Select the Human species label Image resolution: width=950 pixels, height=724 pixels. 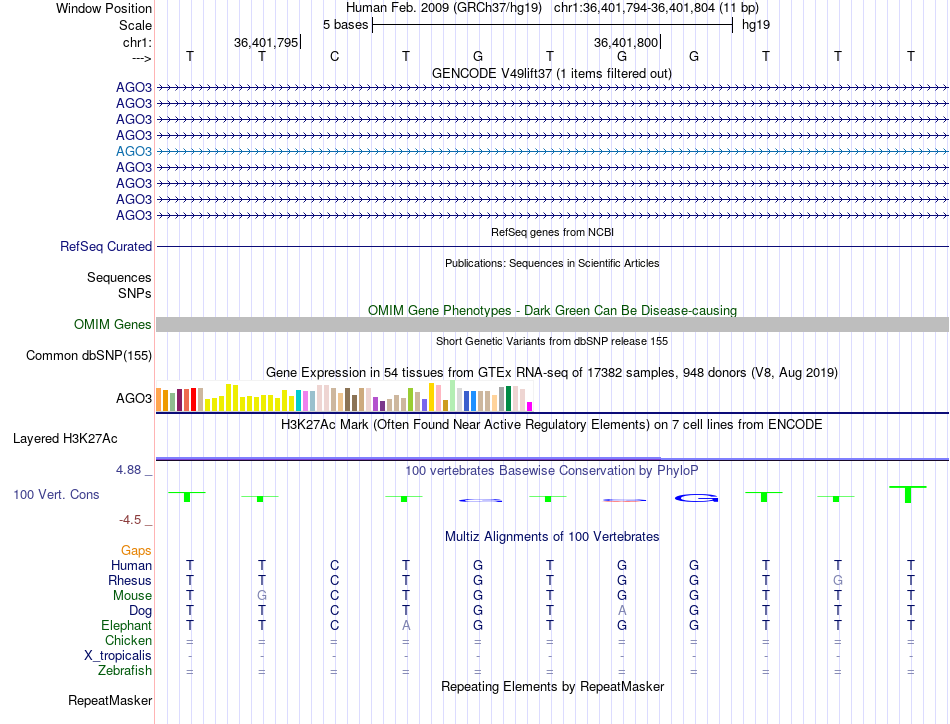click(131, 565)
